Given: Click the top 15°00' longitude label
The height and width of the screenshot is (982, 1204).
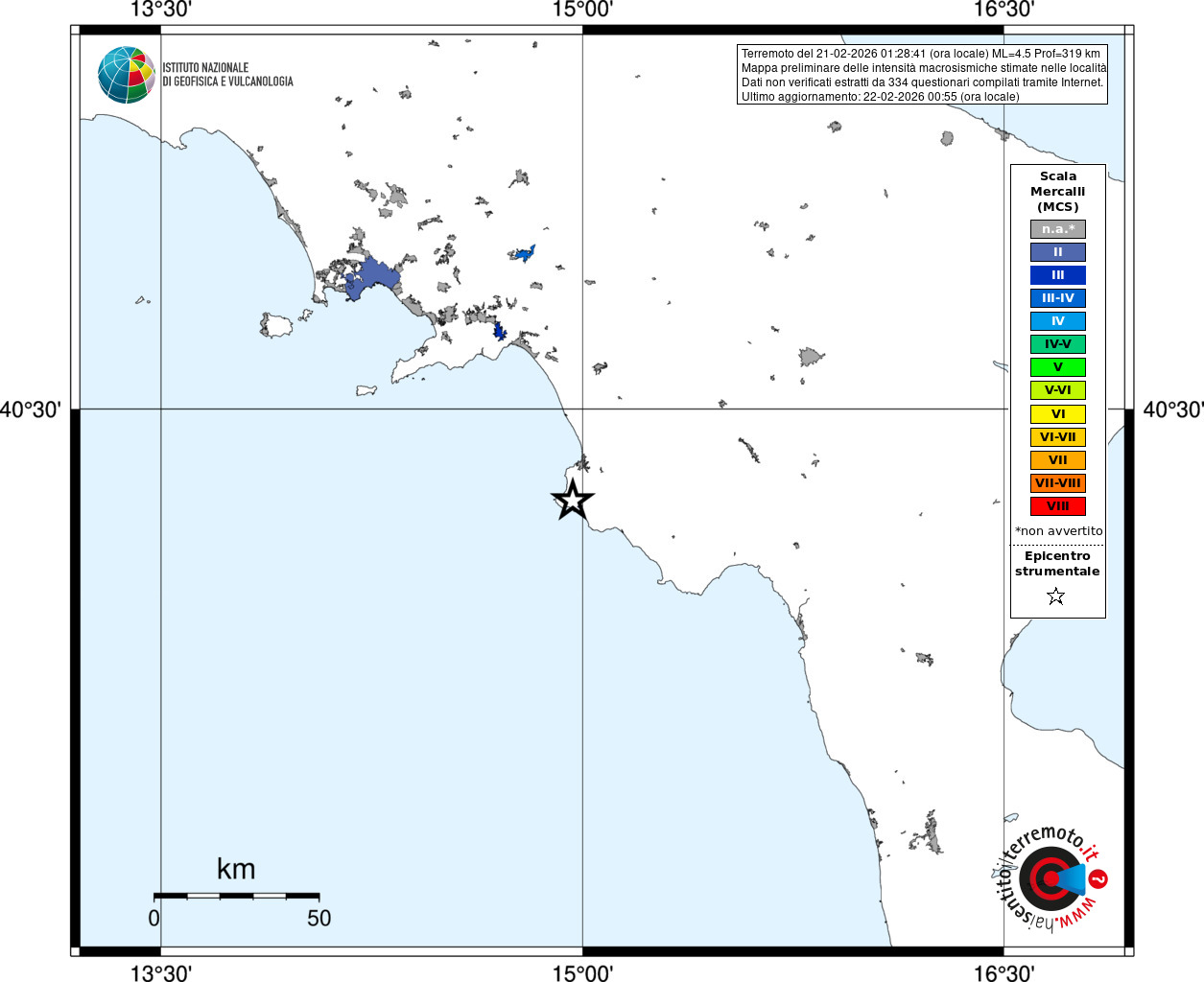Looking at the screenshot, I should click(x=582, y=10).
